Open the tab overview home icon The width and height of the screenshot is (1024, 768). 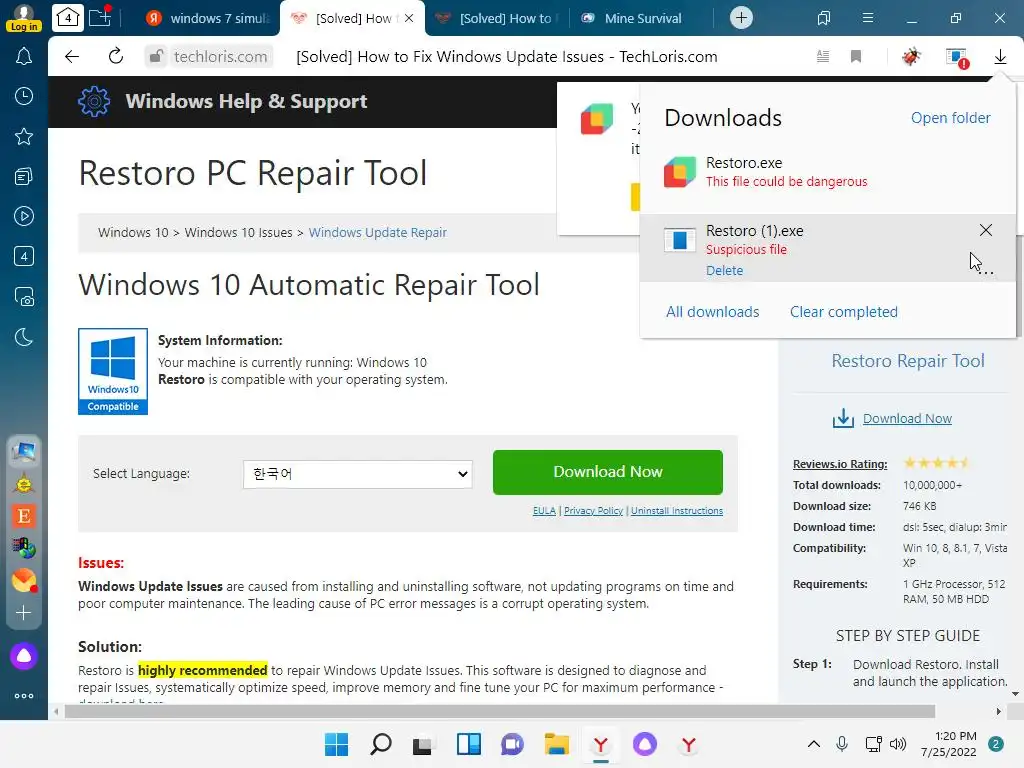tap(68, 18)
